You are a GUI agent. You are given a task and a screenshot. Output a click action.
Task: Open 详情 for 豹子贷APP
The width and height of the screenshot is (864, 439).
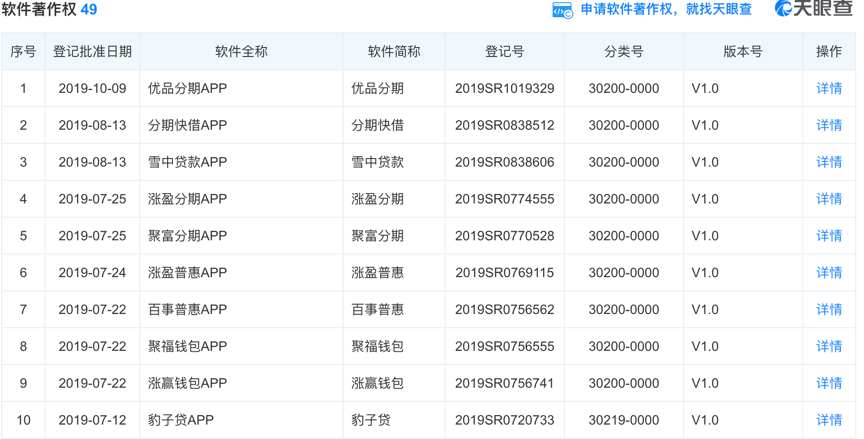(x=829, y=420)
